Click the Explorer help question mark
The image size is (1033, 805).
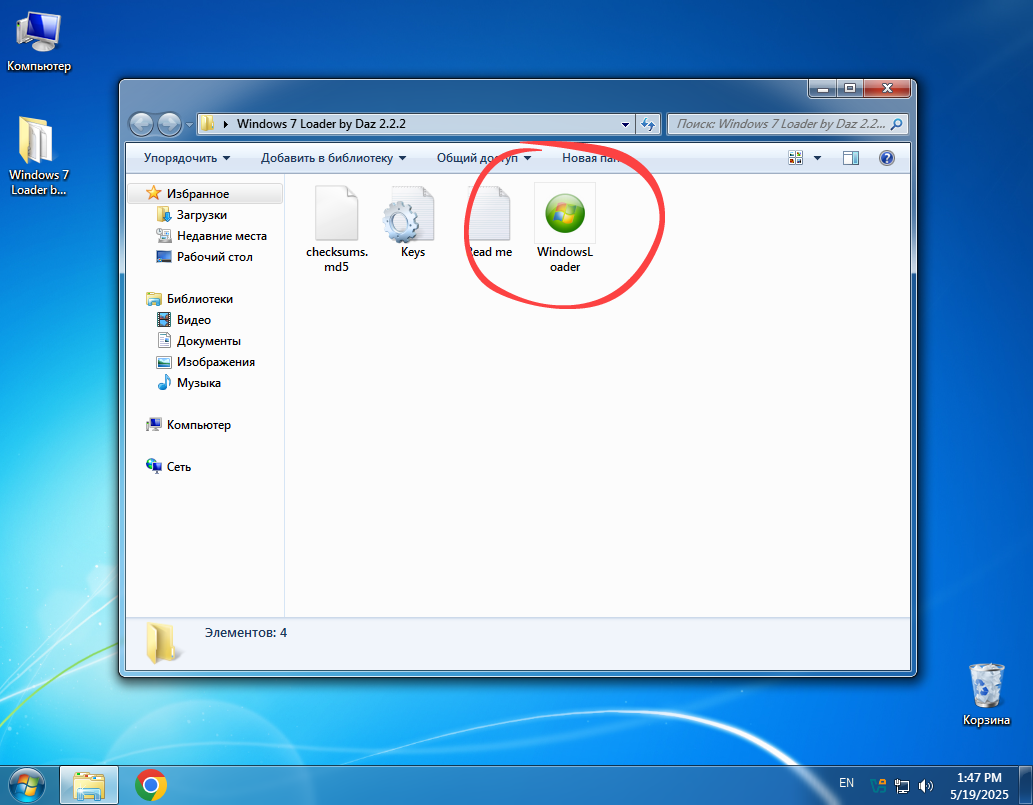886,157
